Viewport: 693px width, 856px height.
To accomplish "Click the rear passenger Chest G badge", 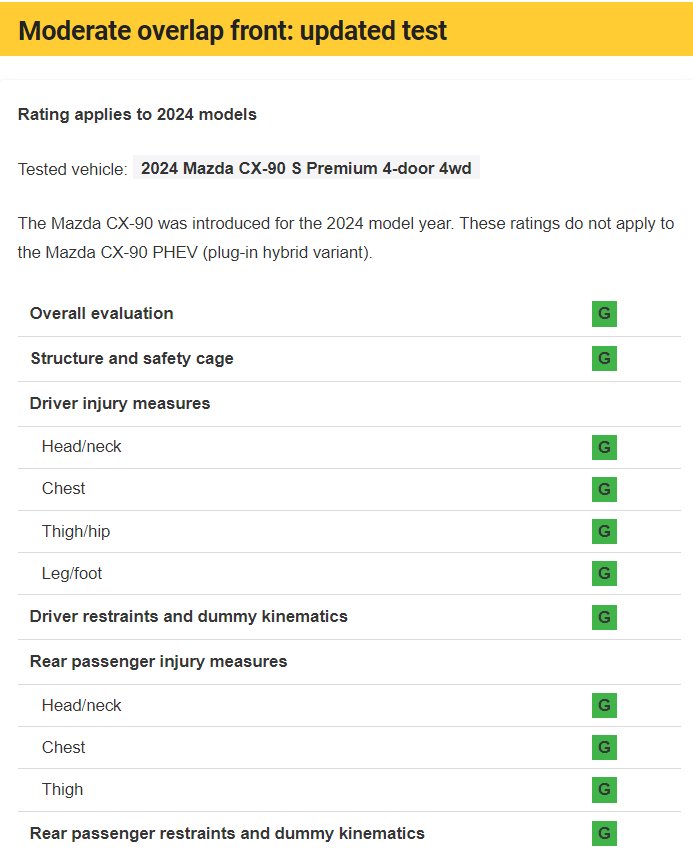I will (x=604, y=748).
